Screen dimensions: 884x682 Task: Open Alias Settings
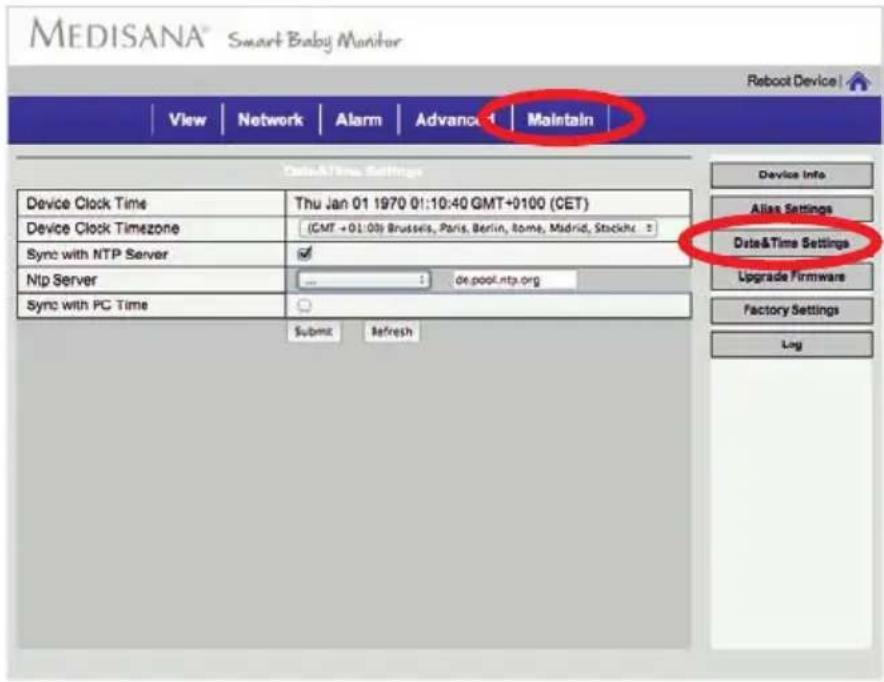click(792, 209)
